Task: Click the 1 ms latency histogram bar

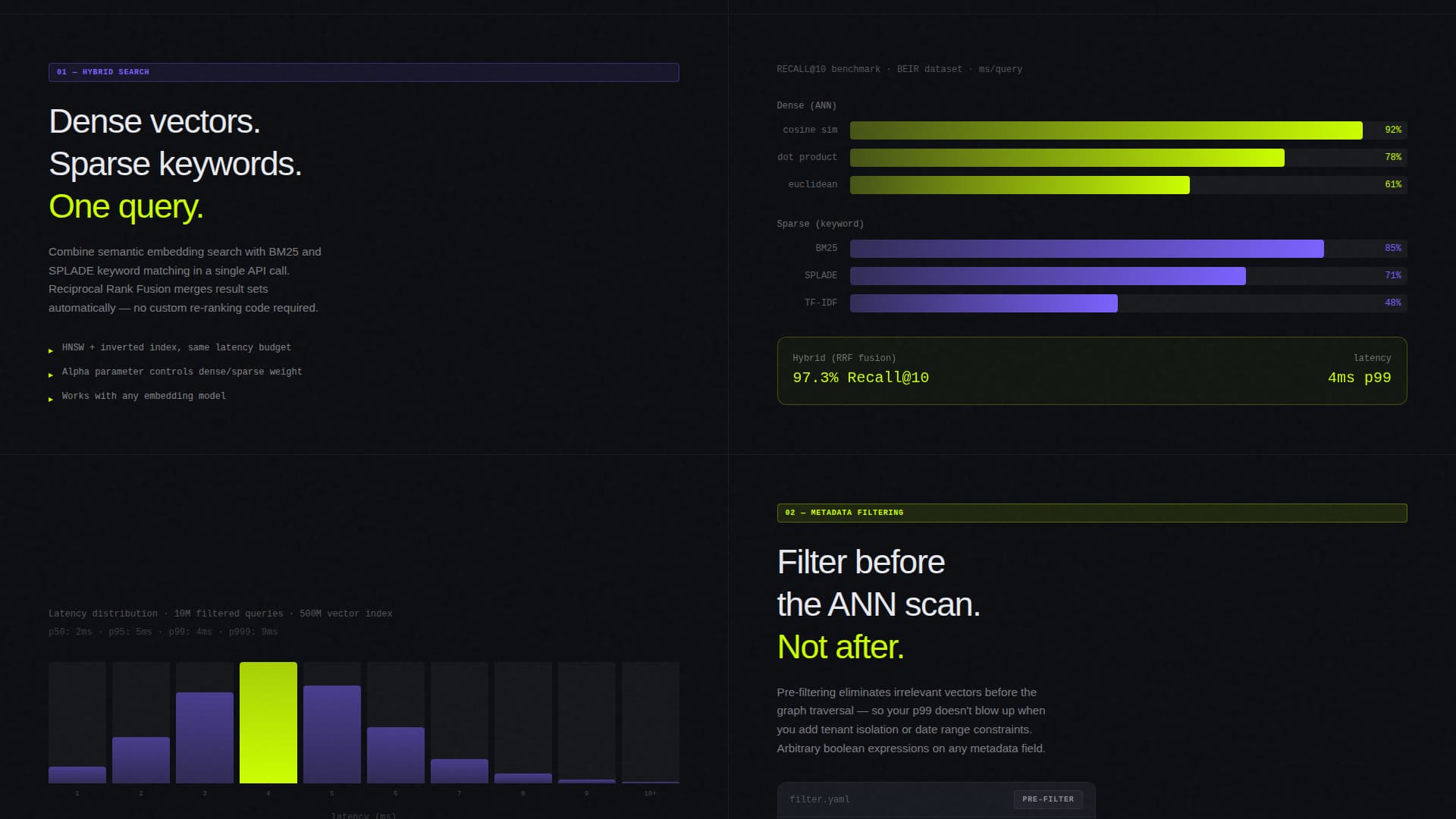Action: pos(77,775)
